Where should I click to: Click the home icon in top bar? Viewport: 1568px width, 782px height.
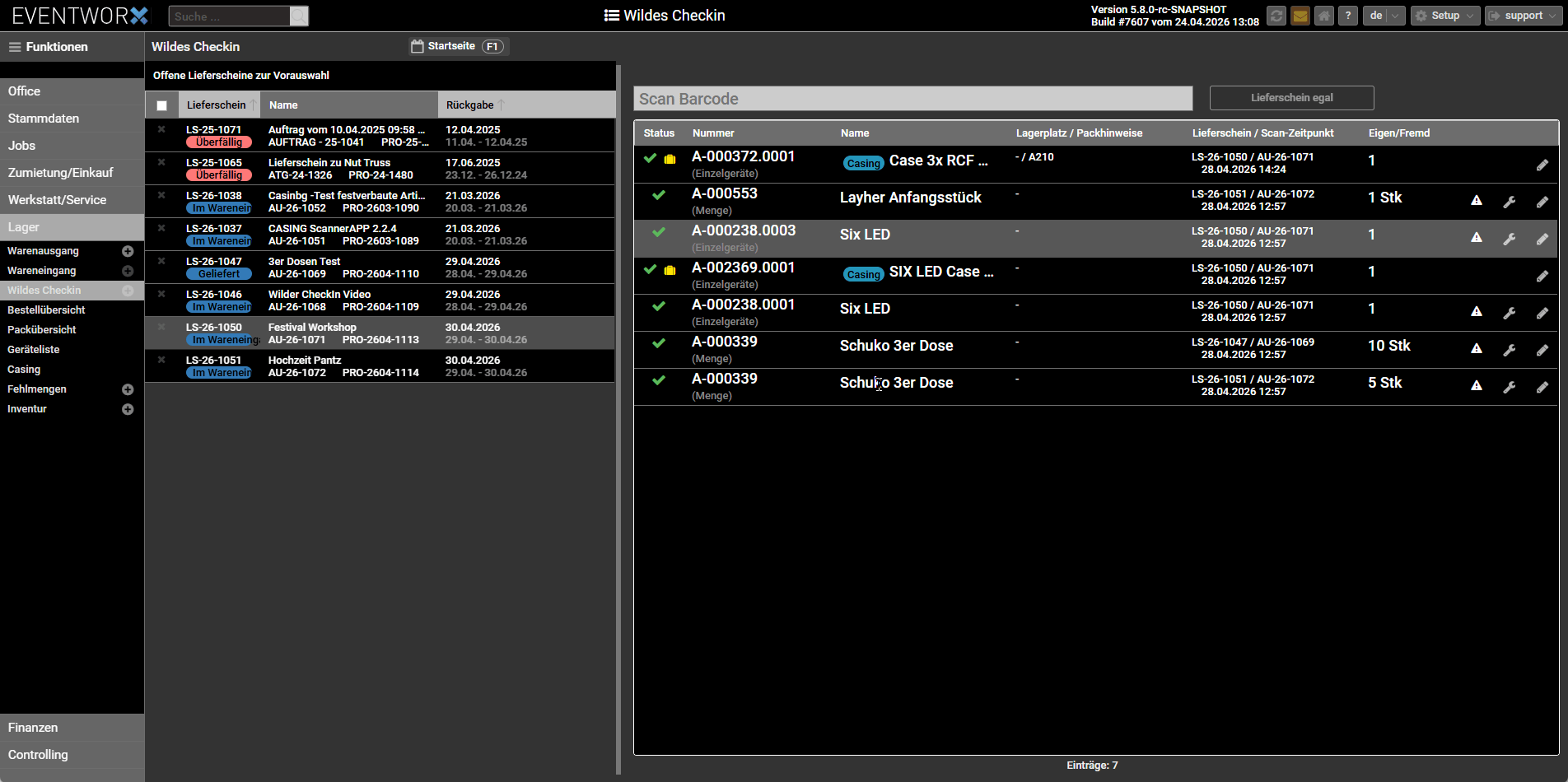1323,16
